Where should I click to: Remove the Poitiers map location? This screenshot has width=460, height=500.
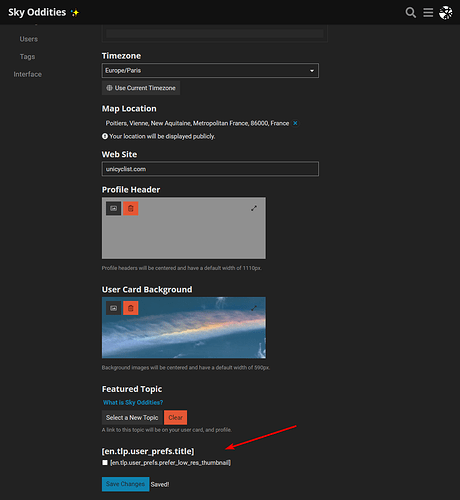tap(295, 123)
